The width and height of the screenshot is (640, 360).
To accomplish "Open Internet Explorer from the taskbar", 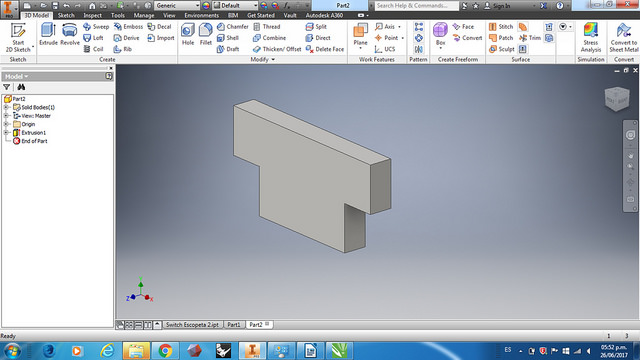I will 107,351.
